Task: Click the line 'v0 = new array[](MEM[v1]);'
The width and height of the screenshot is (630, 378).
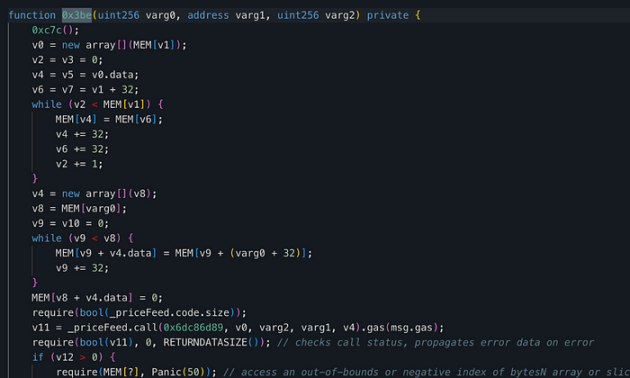Action: click(x=109, y=45)
